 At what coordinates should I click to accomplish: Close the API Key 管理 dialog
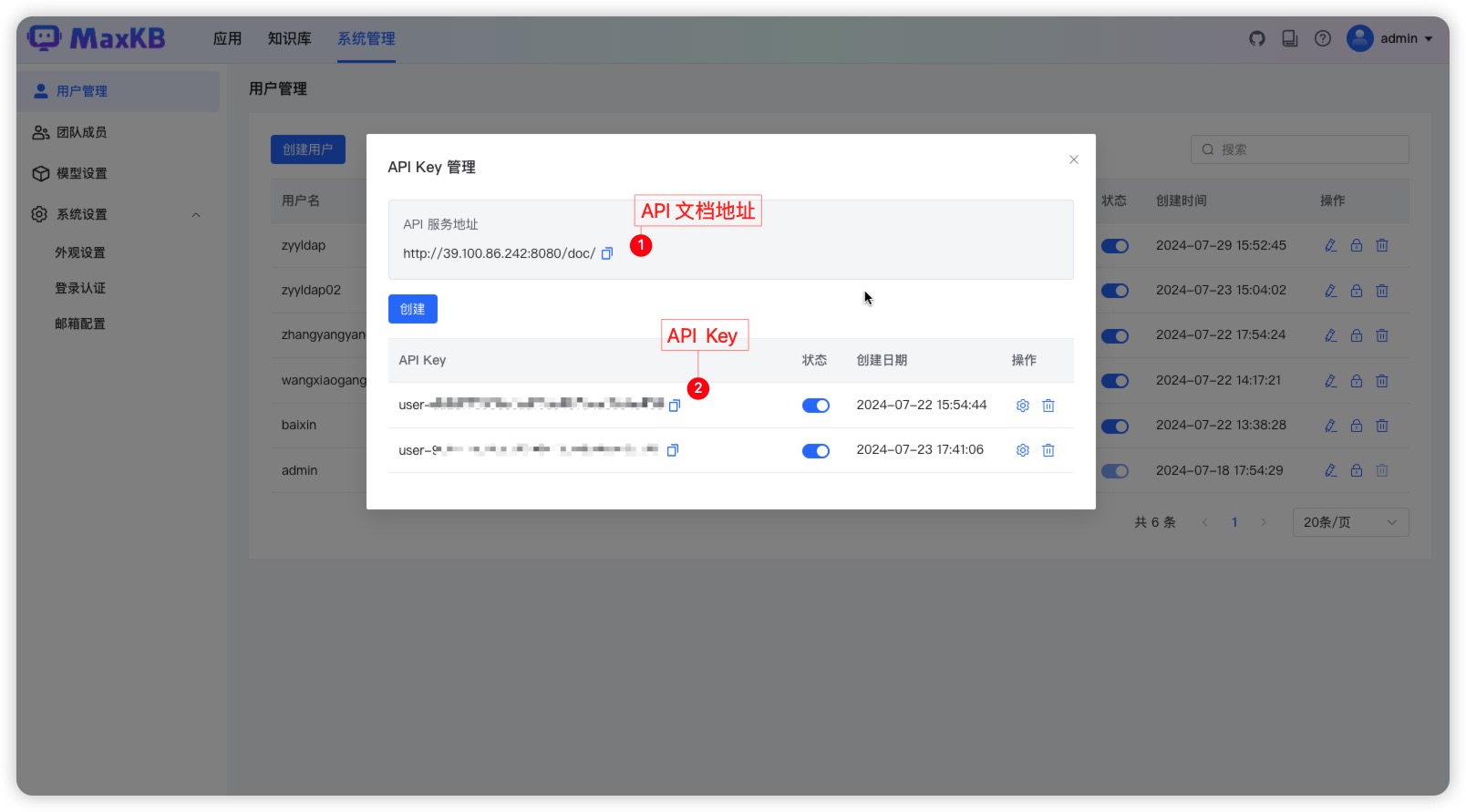coord(1074,159)
